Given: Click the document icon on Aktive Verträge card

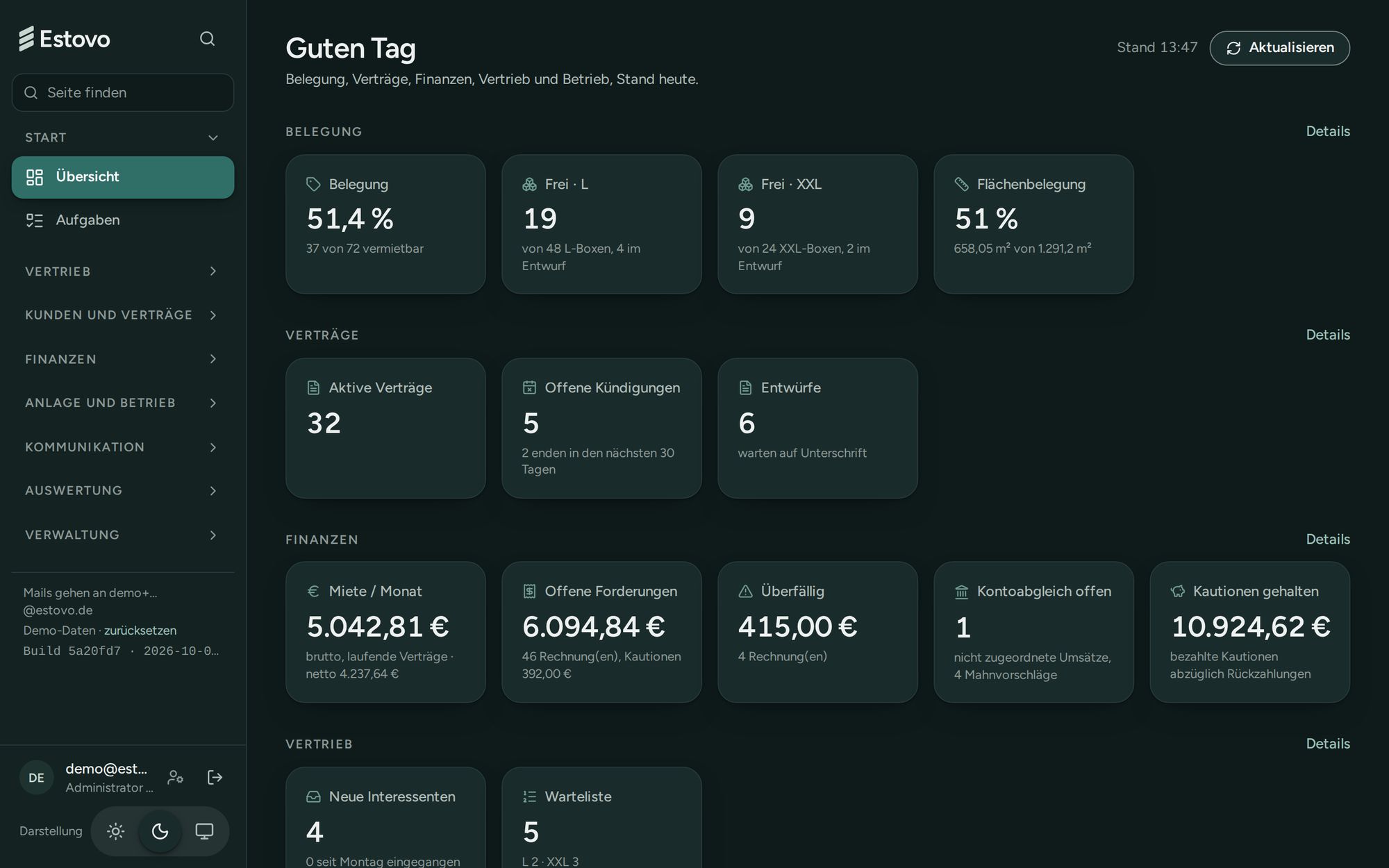Looking at the screenshot, I should pyautogui.click(x=313, y=387).
